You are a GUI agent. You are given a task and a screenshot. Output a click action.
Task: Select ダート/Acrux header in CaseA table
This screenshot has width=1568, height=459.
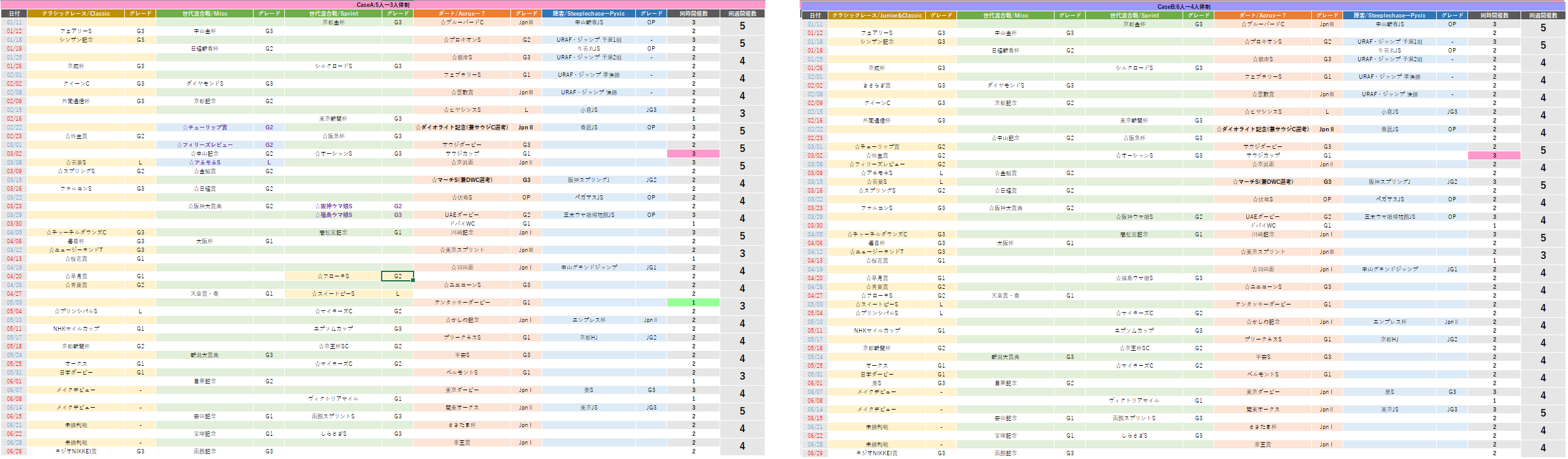[x=462, y=13]
